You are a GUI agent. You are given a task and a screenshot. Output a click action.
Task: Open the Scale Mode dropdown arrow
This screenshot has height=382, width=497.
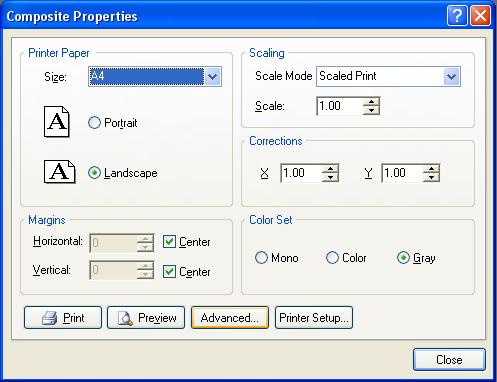(452, 77)
